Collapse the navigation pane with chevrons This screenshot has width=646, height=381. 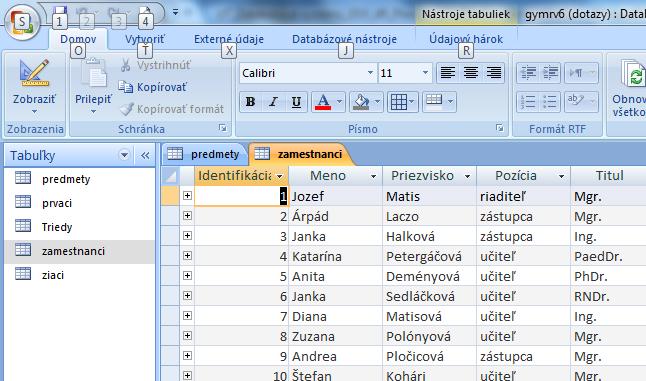pos(145,155)
